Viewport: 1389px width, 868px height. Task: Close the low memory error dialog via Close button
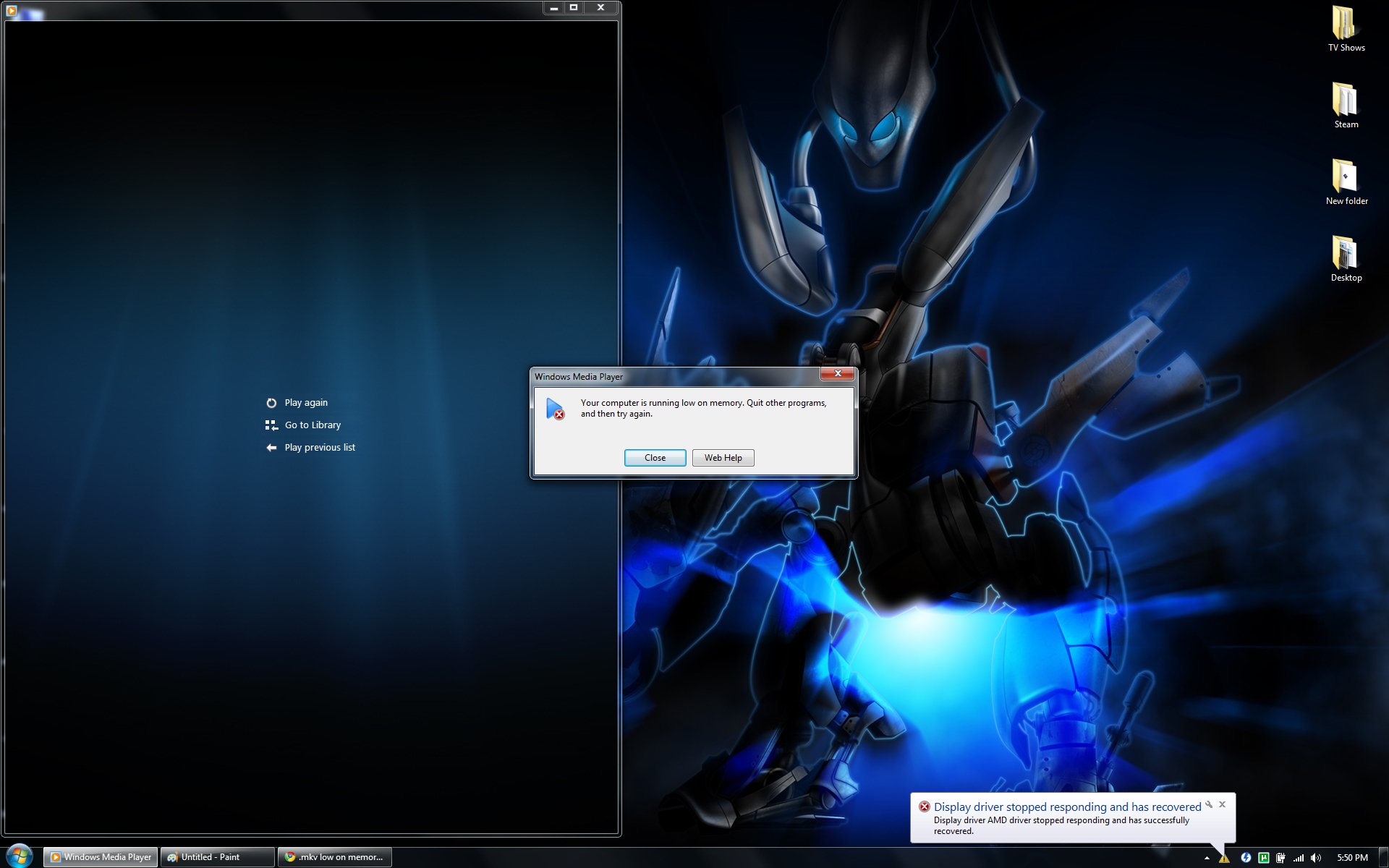tap(655, 458)
